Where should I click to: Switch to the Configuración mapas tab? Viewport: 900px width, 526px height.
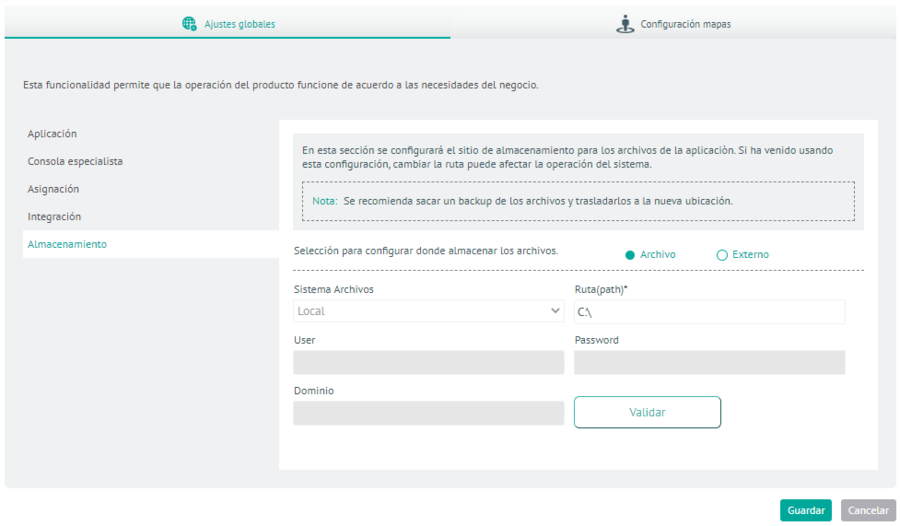pyautogui.click(x=673, y=24)
